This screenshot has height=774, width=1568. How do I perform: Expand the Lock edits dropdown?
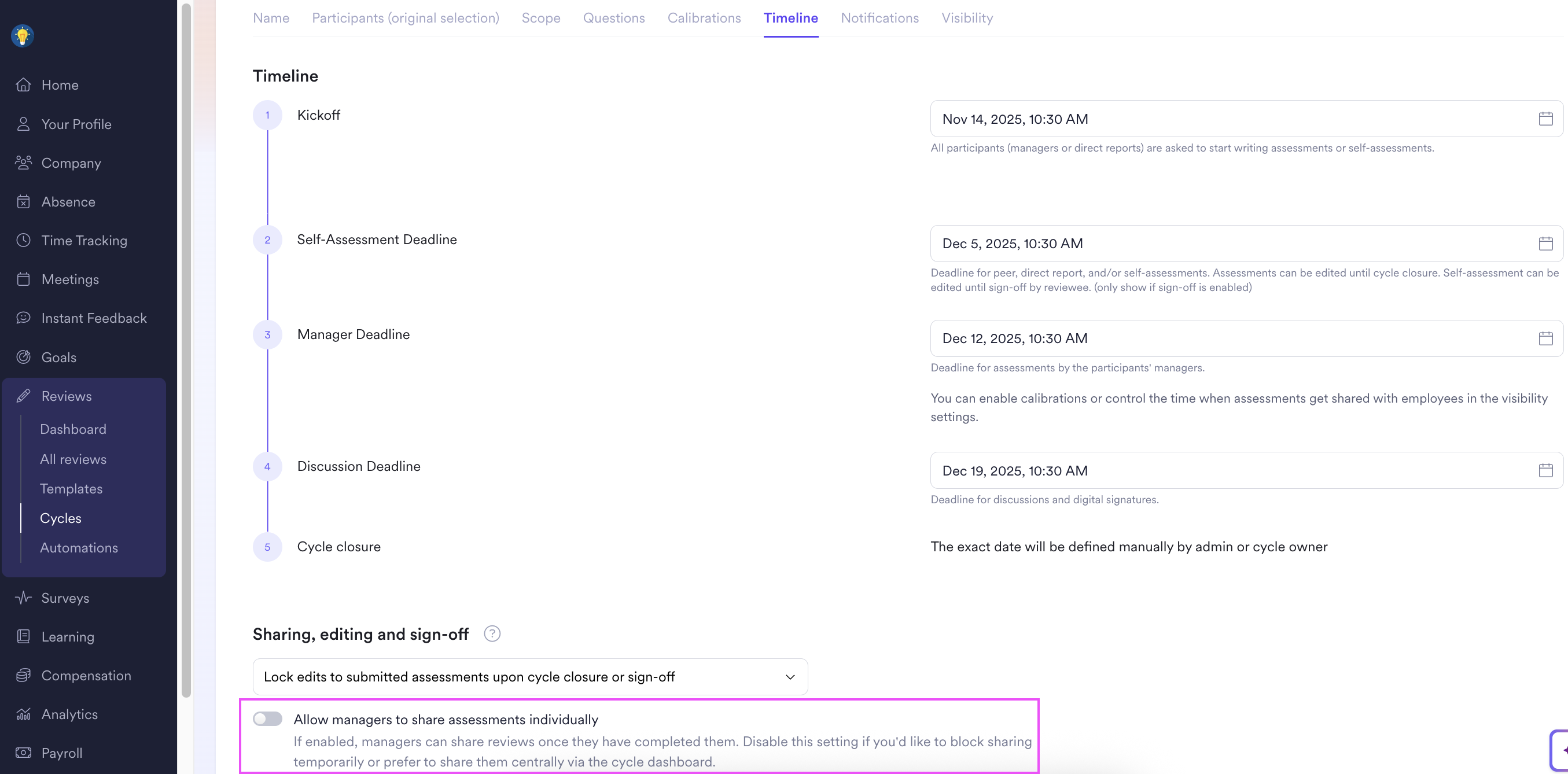[529, 677]
